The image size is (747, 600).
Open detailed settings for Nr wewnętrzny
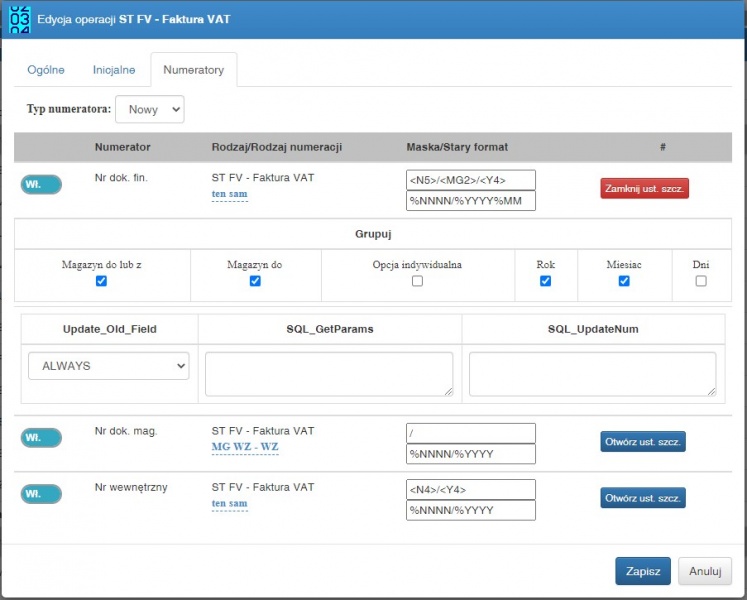click(x=643, y=498)
